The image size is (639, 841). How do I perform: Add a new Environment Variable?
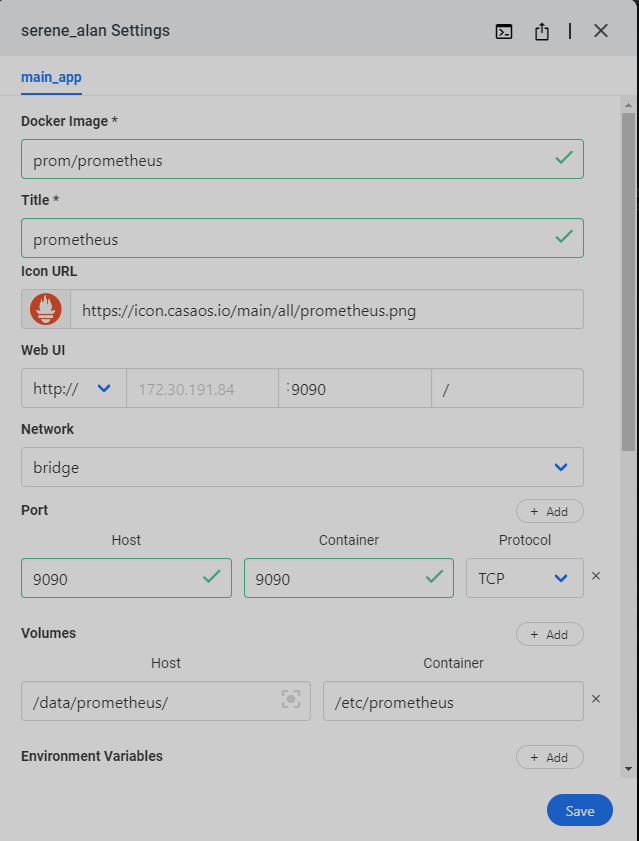pos(549,757)
